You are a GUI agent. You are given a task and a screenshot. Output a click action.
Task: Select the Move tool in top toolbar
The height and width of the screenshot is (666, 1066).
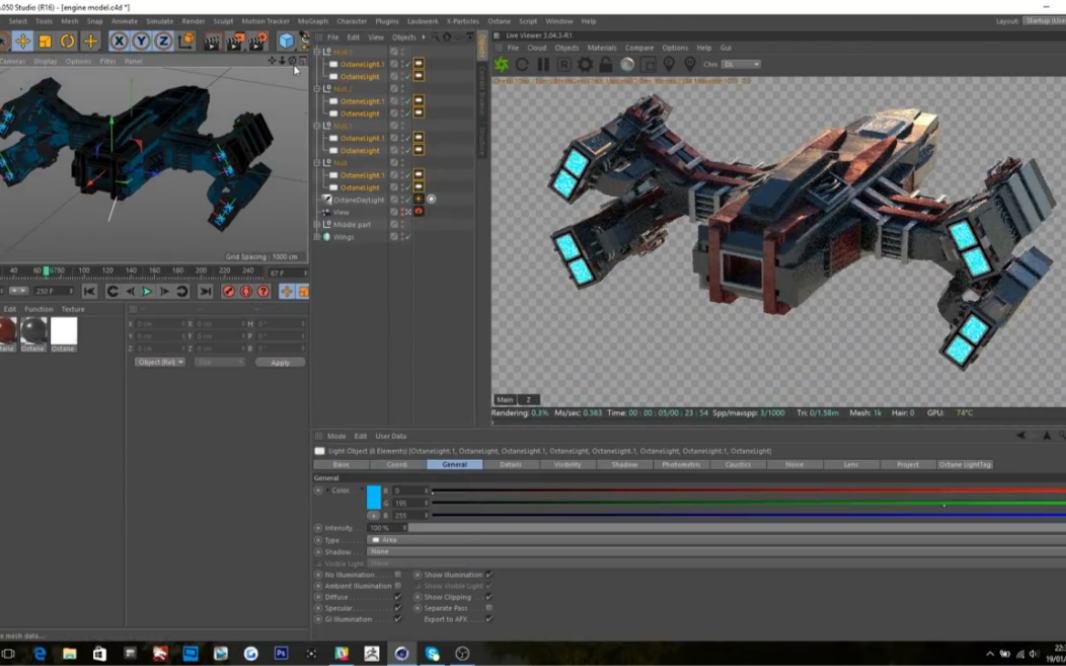(x=22, y=41)
